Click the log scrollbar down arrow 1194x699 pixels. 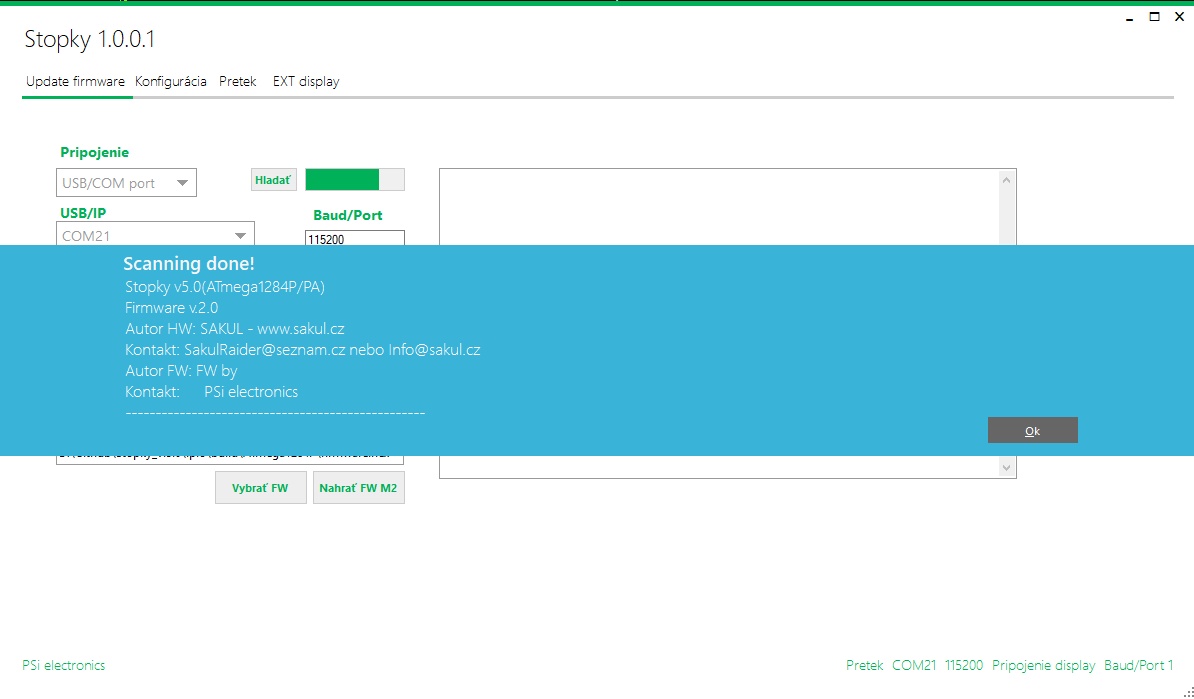[1007, 467]
